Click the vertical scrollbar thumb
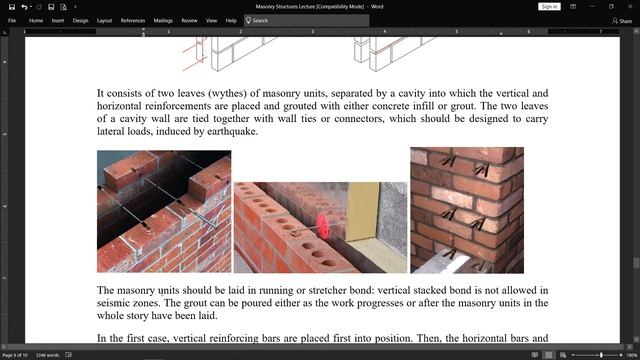 point(636,263)
